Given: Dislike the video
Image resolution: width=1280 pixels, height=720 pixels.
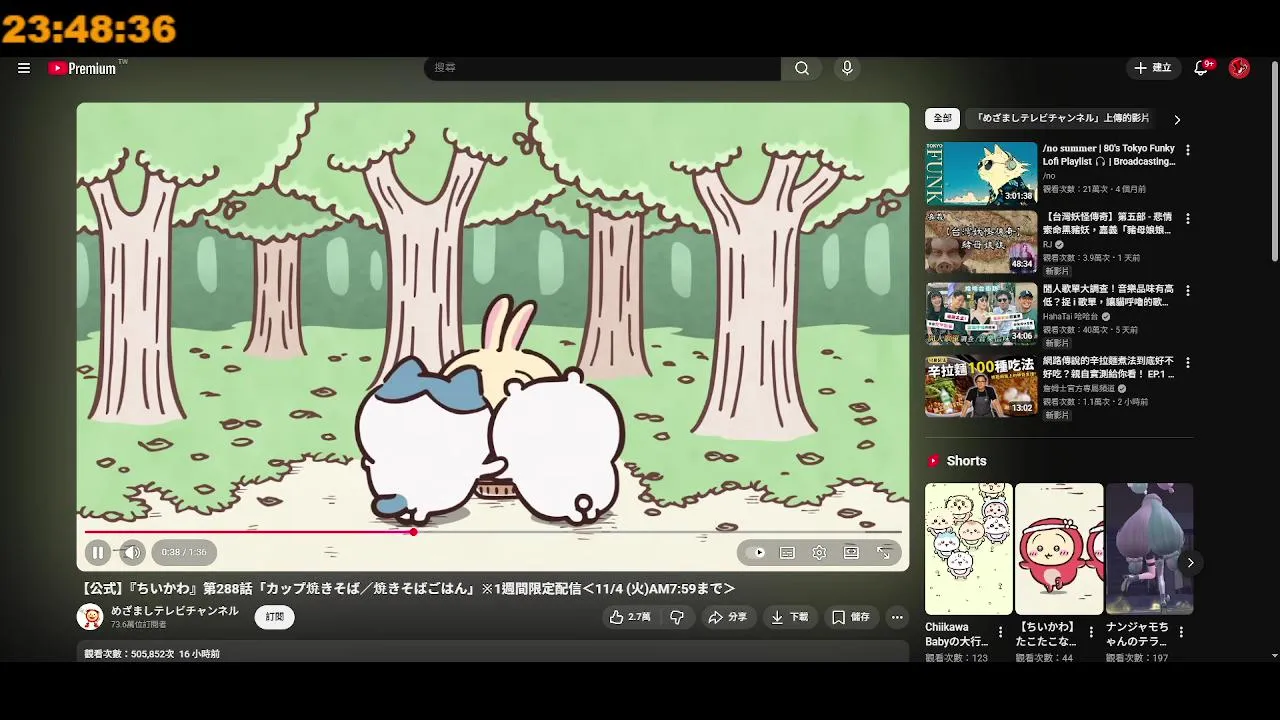Looking at the screenshot, I should [677, 617].
